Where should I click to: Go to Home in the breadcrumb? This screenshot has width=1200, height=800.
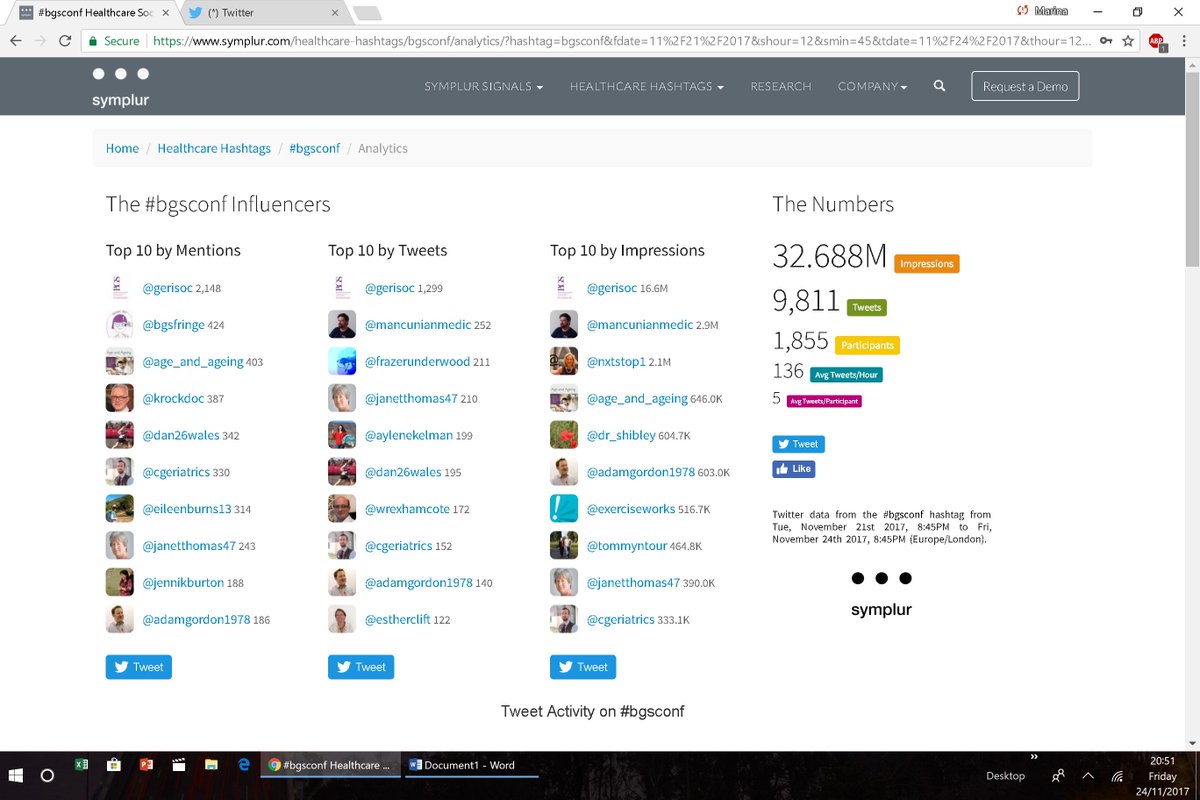[122, 148]
